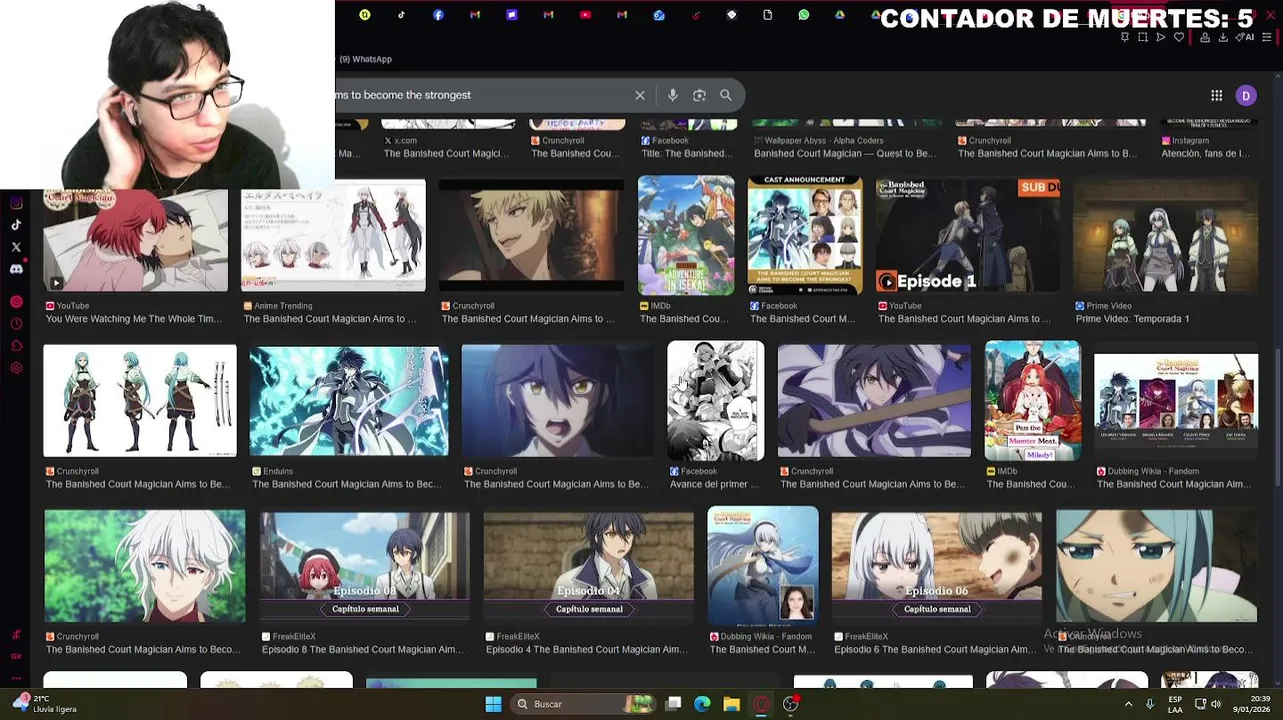Click 'You Were Watching Me The Whole Tim...' link
Image resolution: width=1283 pixels, height=720 pixels.
coord(134,319)
